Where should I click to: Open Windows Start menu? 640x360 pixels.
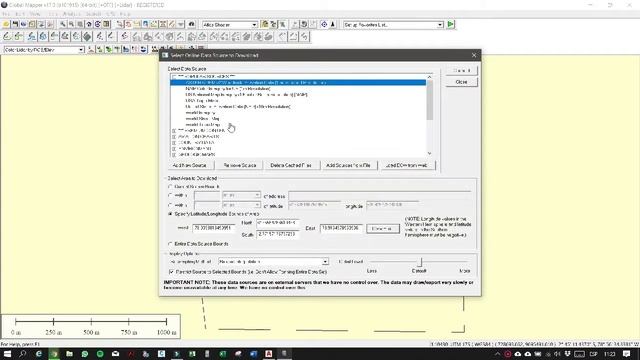pyautogui.click(x=7, y=354)
